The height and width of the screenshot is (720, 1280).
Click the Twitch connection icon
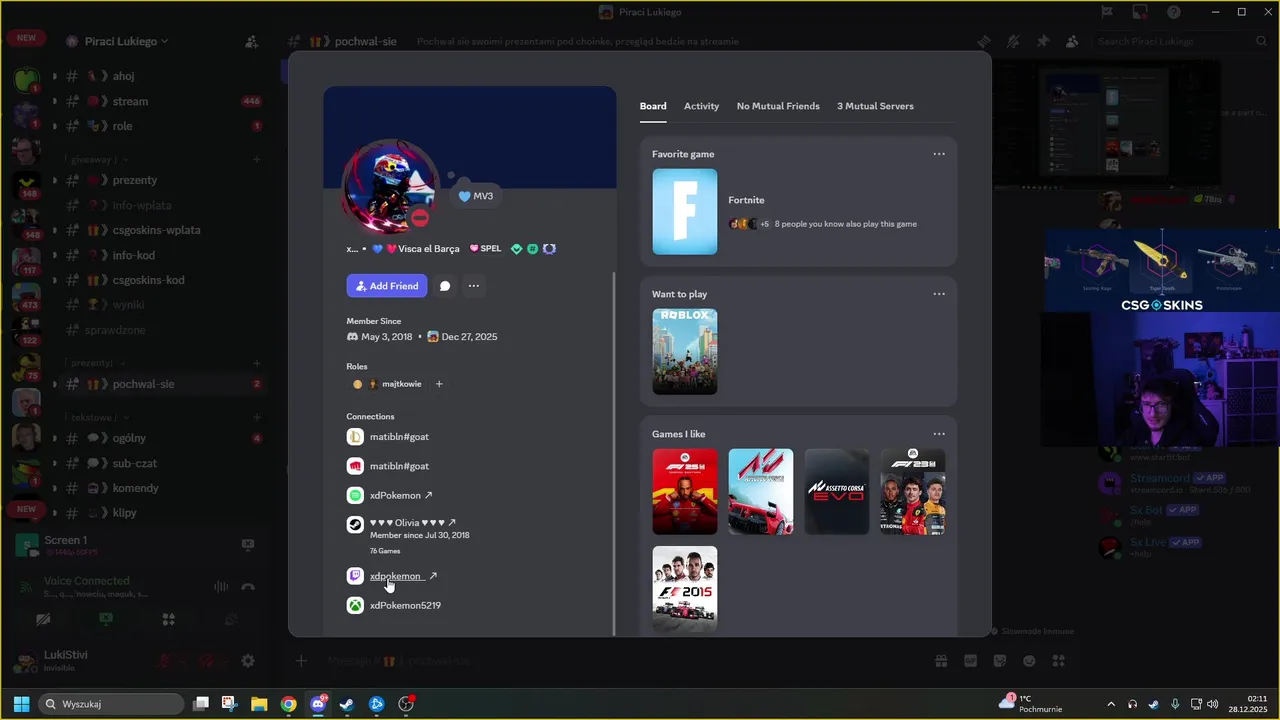click(x=355, y=576)
